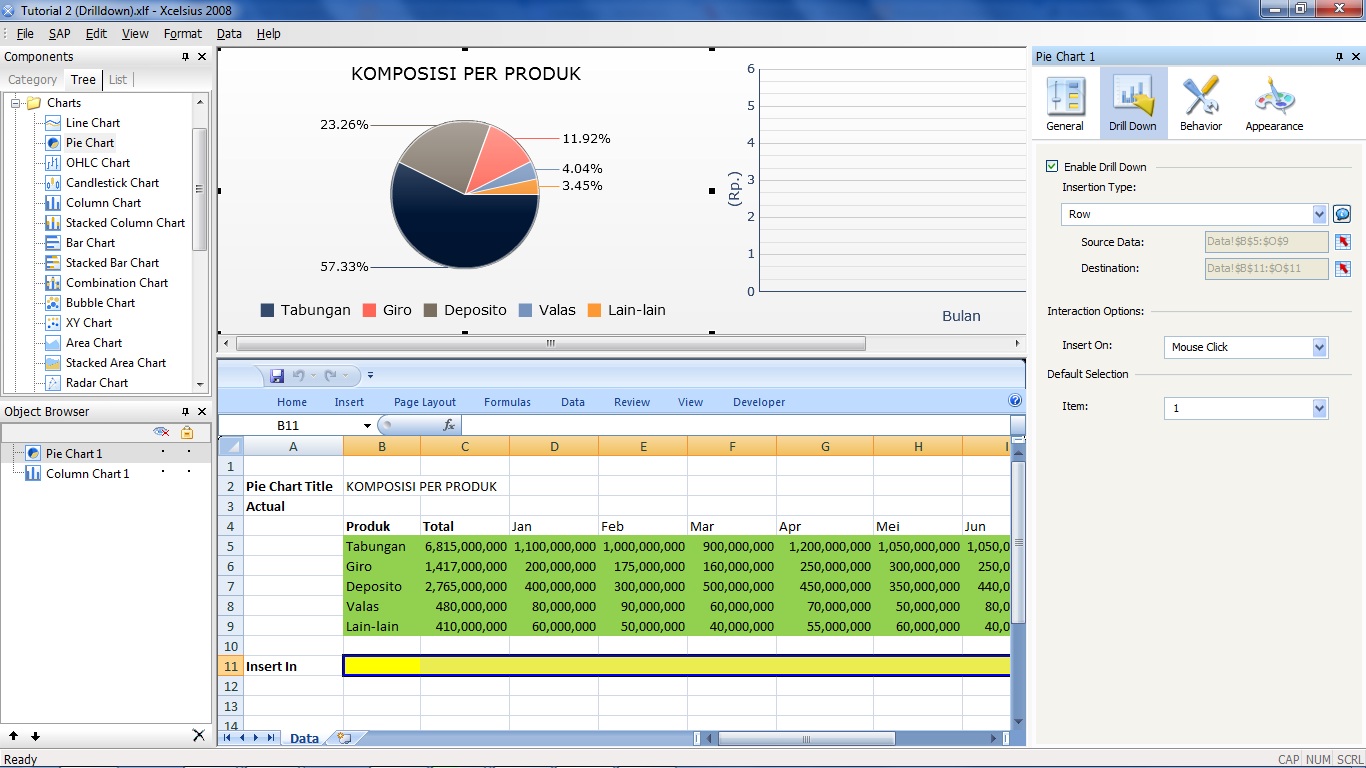Open the Undo history dropdown arrow
Screen dimensions: 1366x768
(x=313, y=376)
